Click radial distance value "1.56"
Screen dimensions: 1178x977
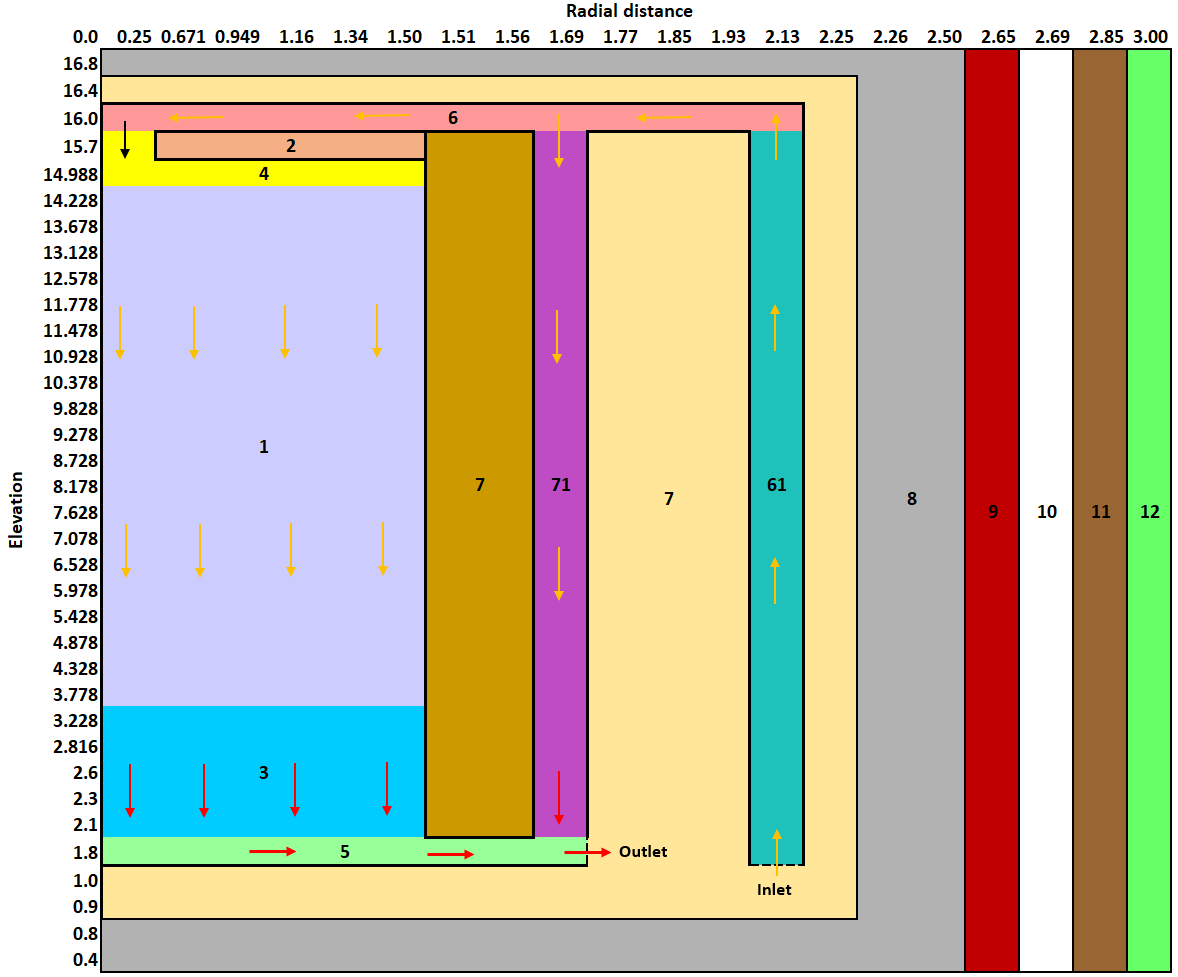pyautogui.click(x=512, y=37)
